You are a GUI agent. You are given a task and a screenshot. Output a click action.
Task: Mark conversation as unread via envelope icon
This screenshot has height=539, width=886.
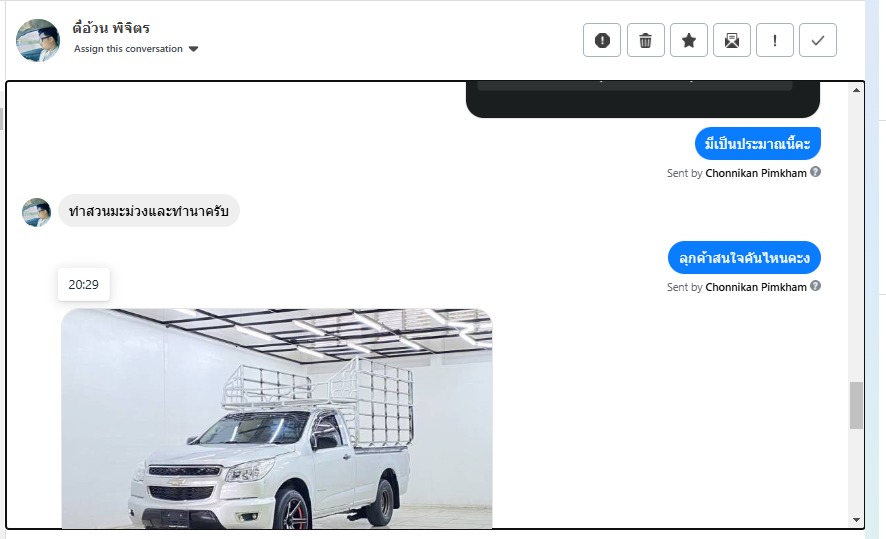coord(732,40)
